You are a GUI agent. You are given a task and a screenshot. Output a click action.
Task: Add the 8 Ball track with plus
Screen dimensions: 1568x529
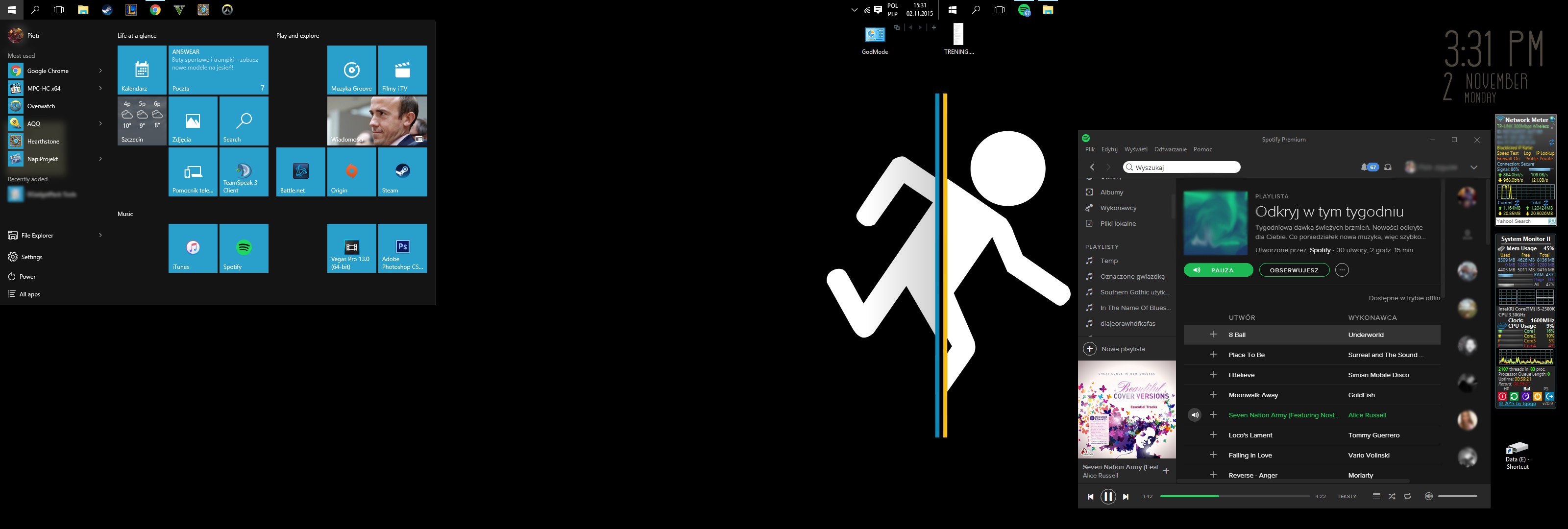coord(1213,334)
